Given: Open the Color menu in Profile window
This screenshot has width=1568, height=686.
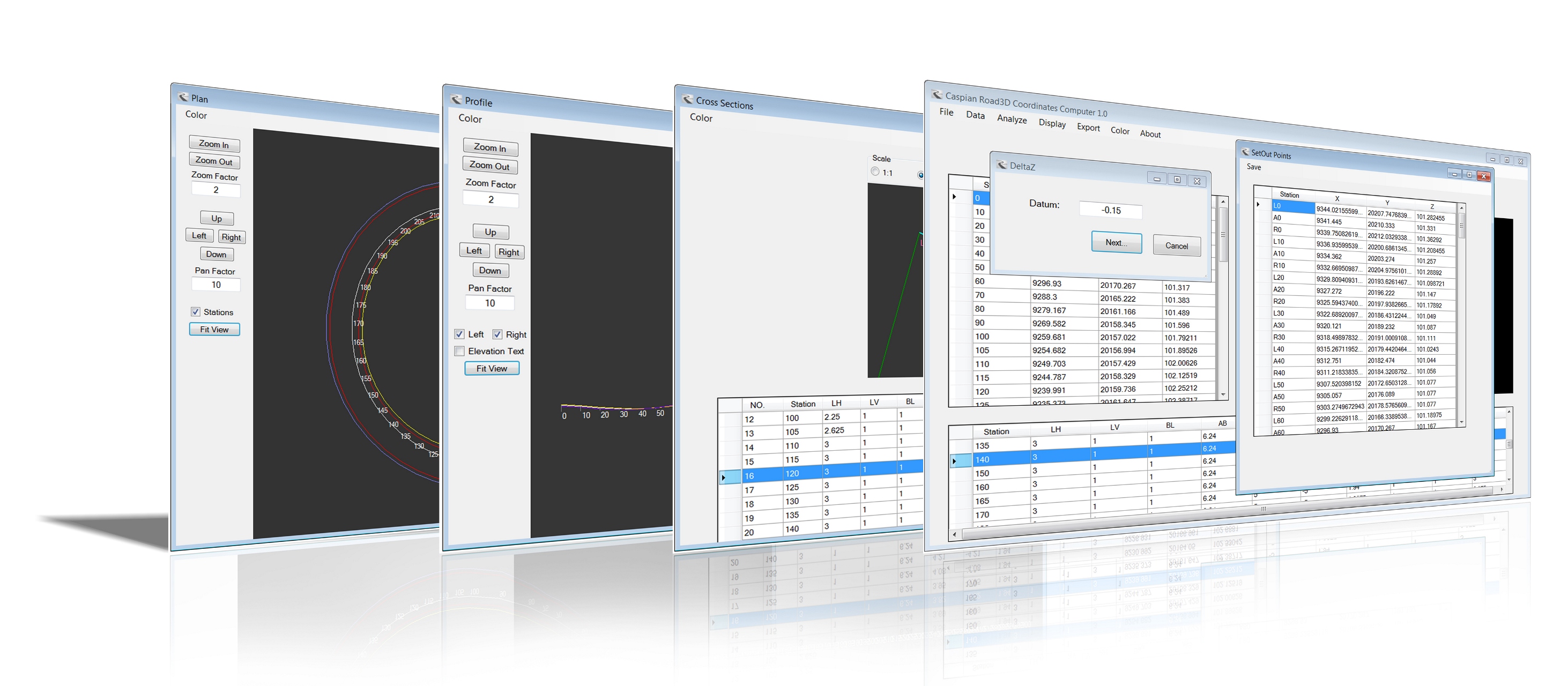Looking at the screenshot, I should 470,118.
